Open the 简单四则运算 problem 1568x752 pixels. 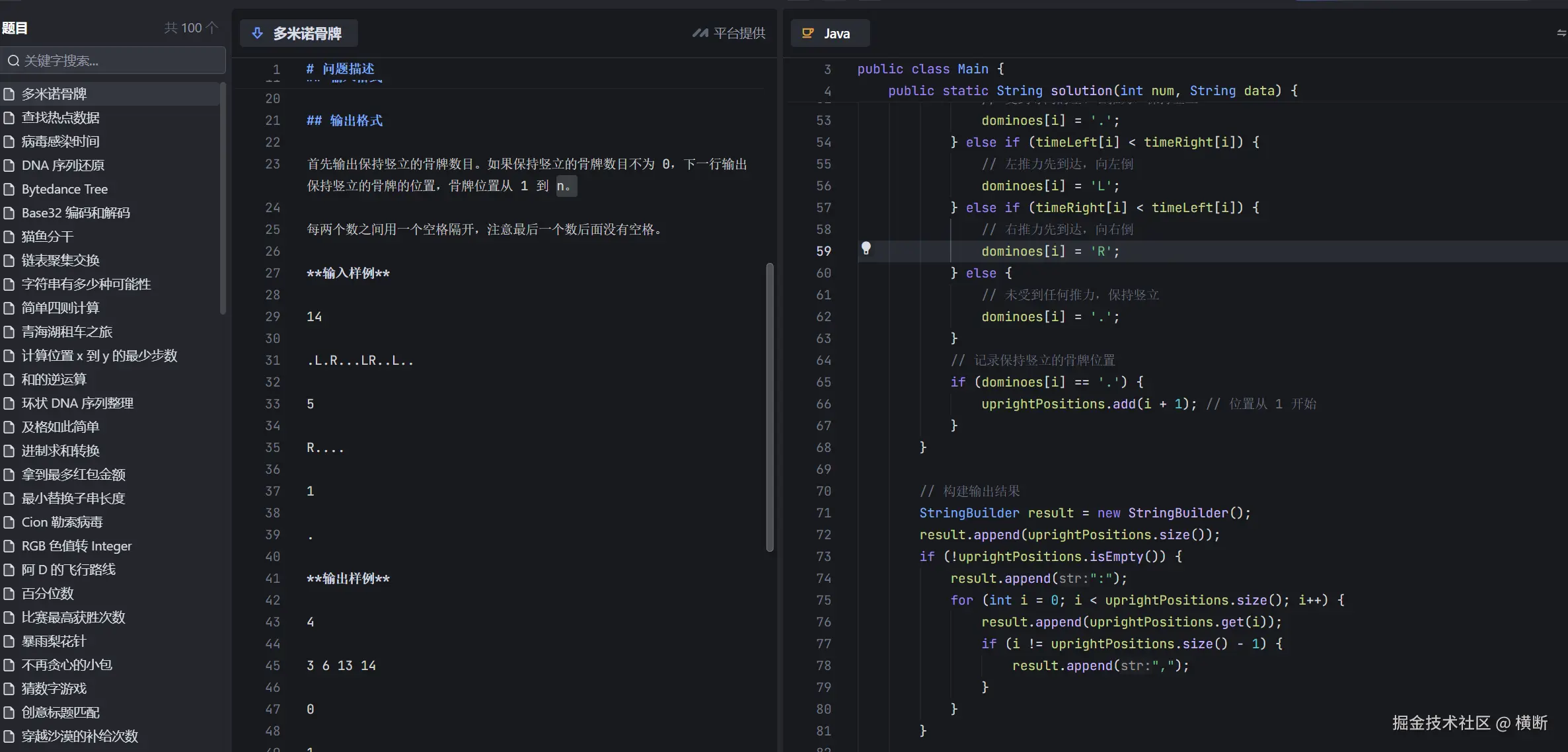pos(60,308)
